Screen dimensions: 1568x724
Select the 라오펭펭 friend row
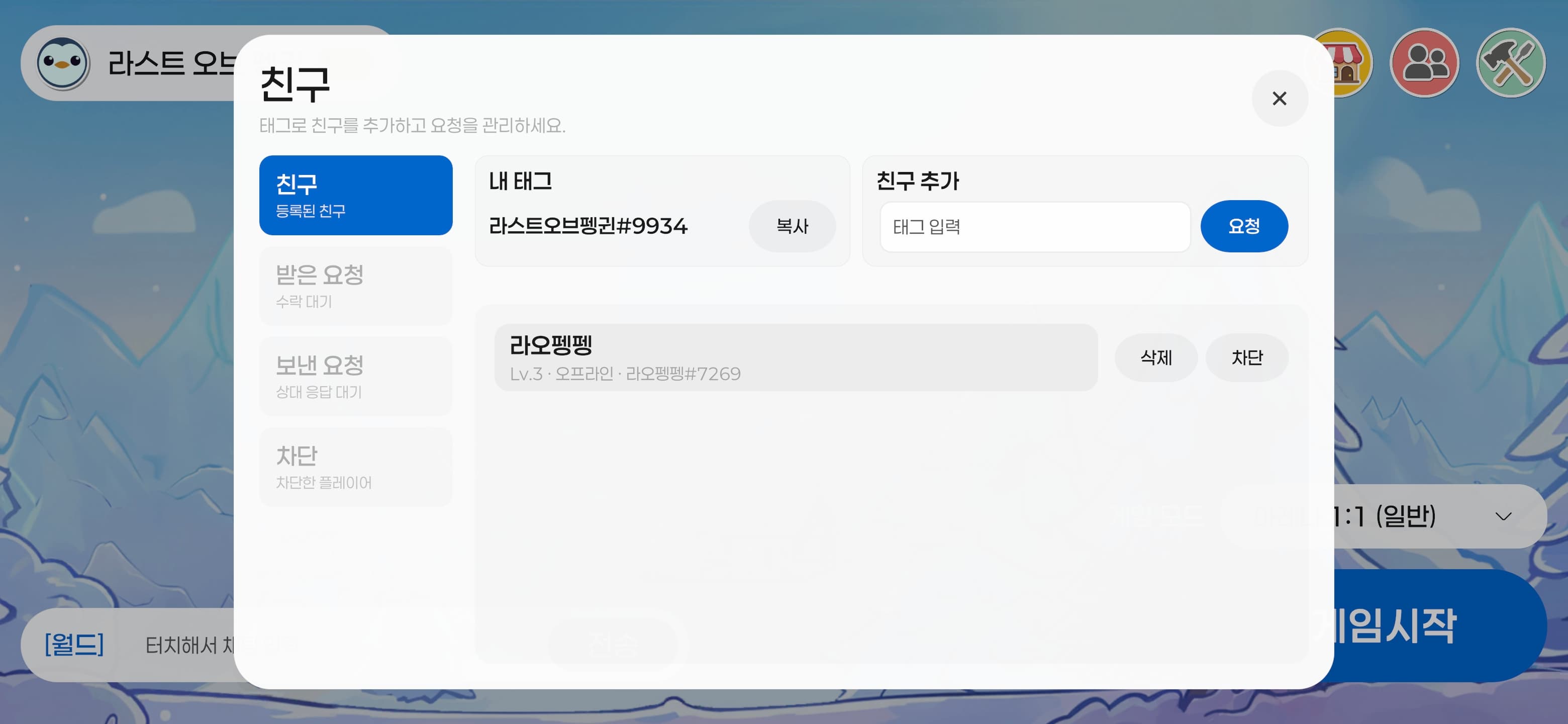point(796,357)
